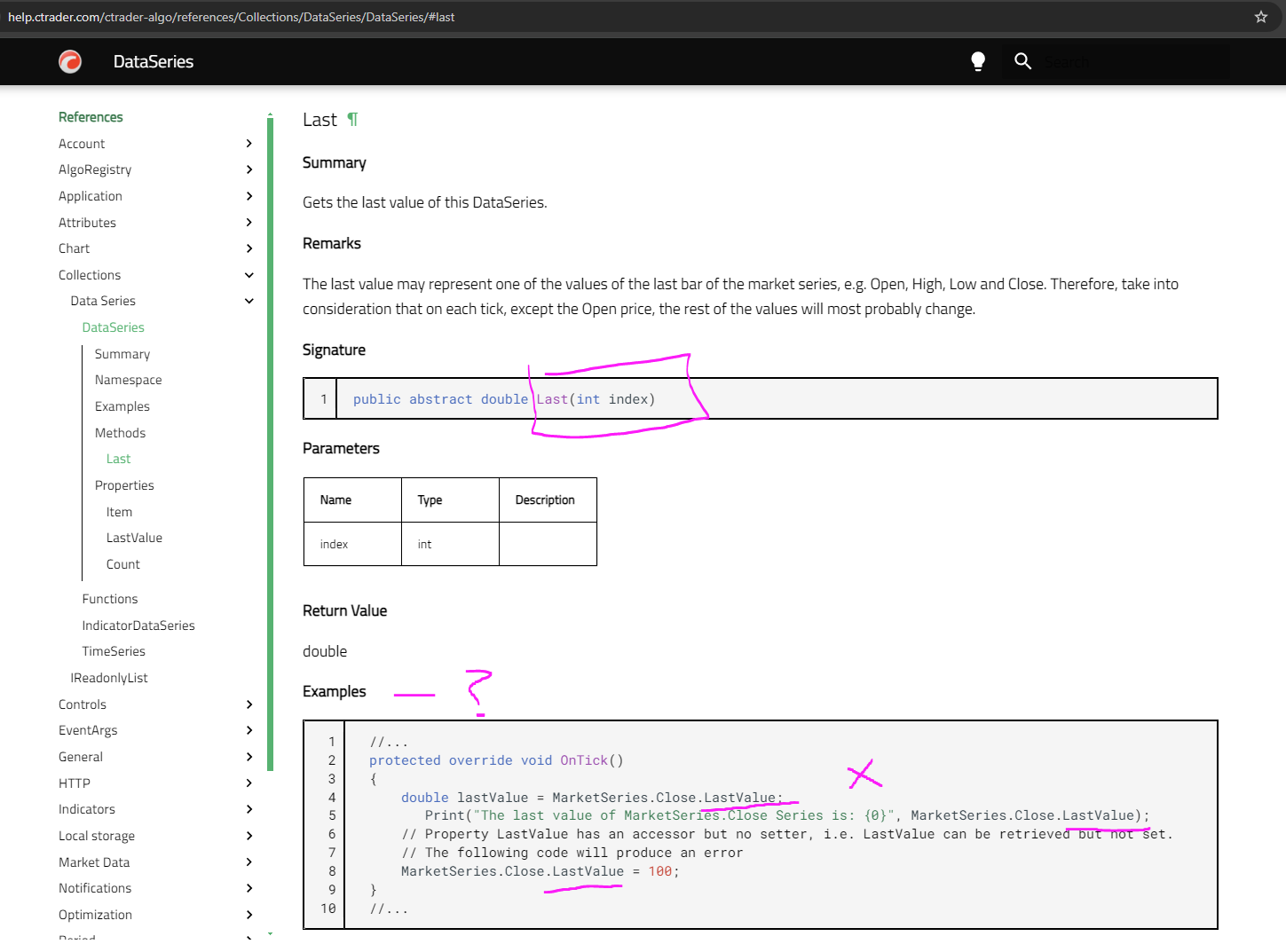The height and width of the screenshot is (952, 1286).
Task: Open the Local storage reference link
Action: tap(97, 836)
